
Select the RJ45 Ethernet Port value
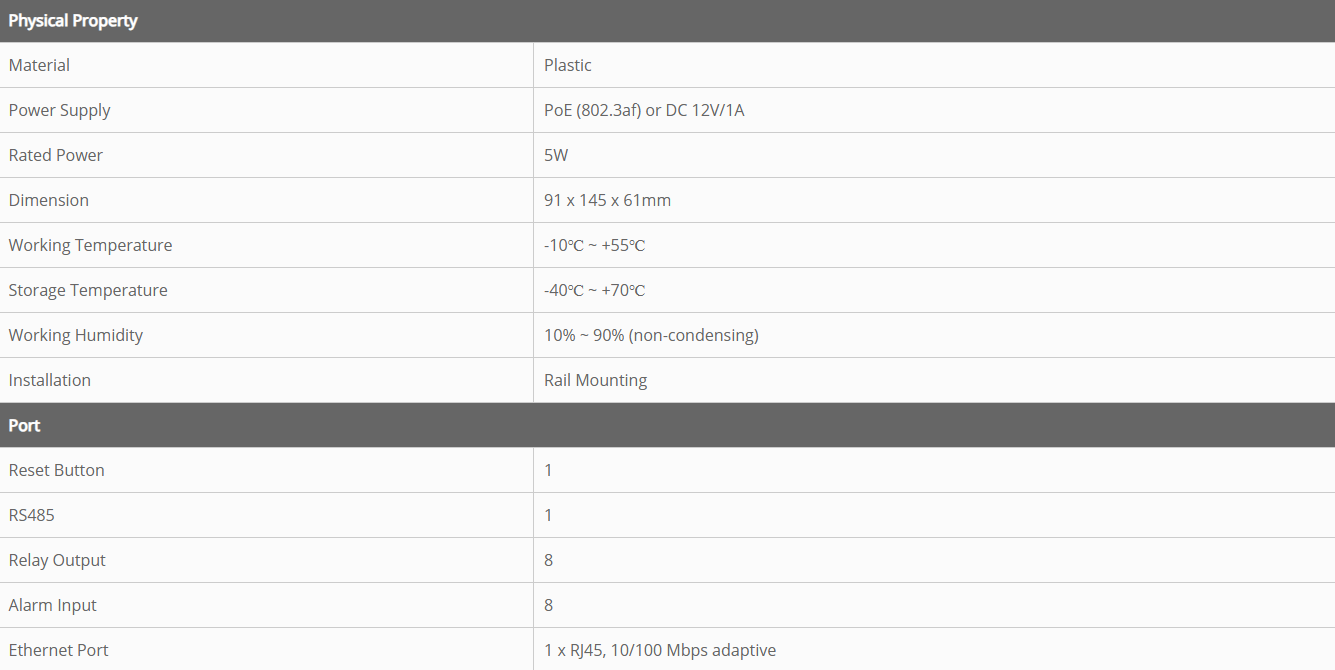(x=659, y=650)
